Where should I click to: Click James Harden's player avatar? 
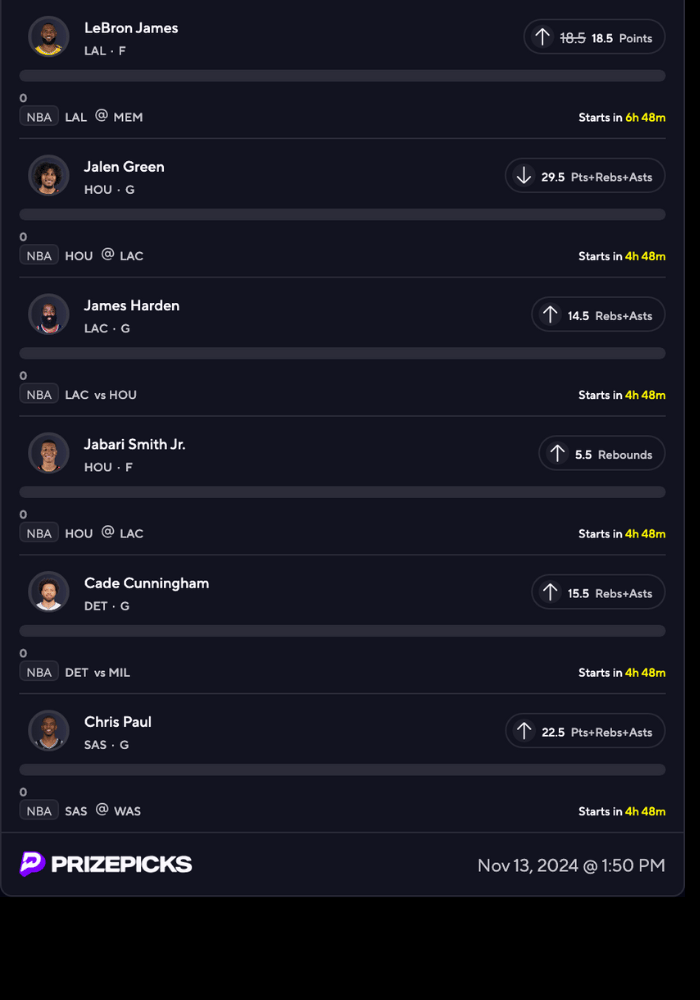[x=49, y=315]
